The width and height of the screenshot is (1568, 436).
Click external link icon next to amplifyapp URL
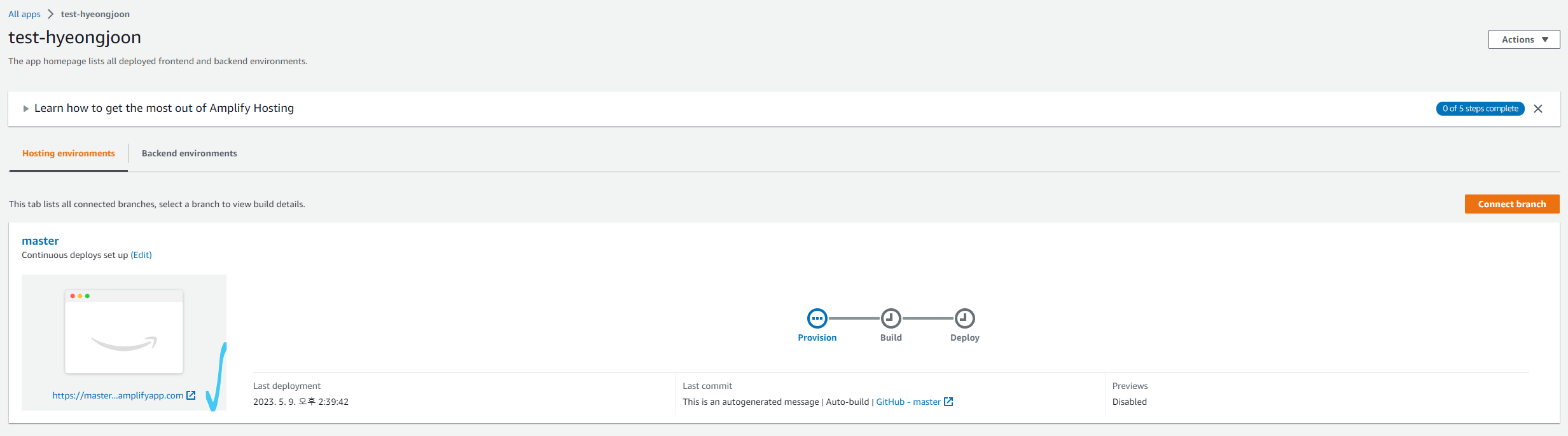(191, 395)
